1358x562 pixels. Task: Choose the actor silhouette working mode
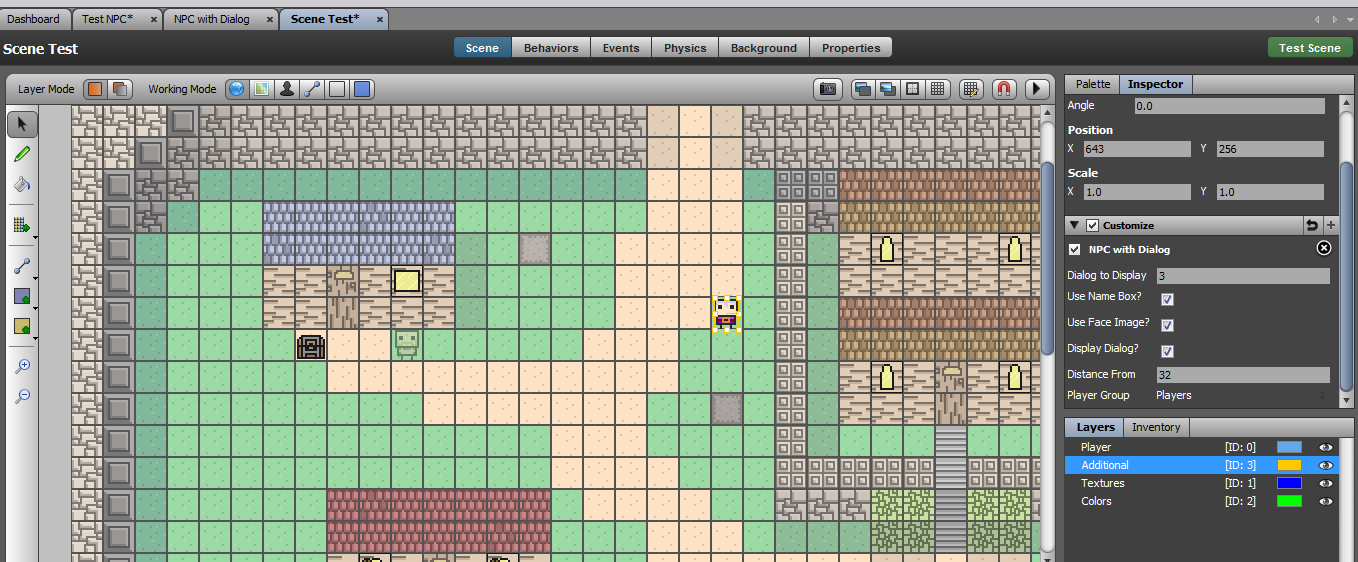(286, 89)
